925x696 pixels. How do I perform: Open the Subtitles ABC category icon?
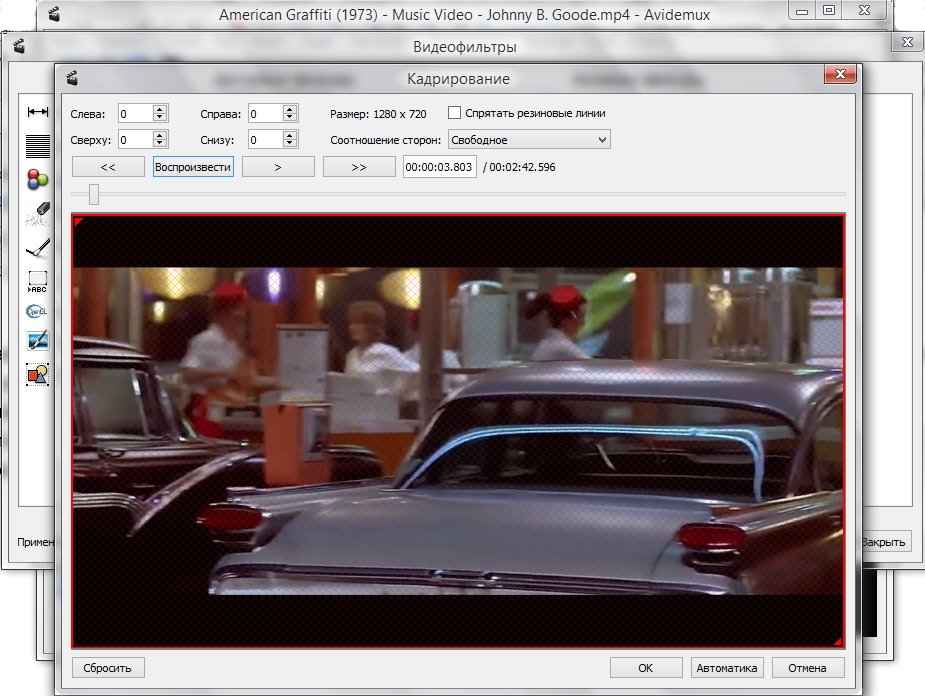point(38,281)
